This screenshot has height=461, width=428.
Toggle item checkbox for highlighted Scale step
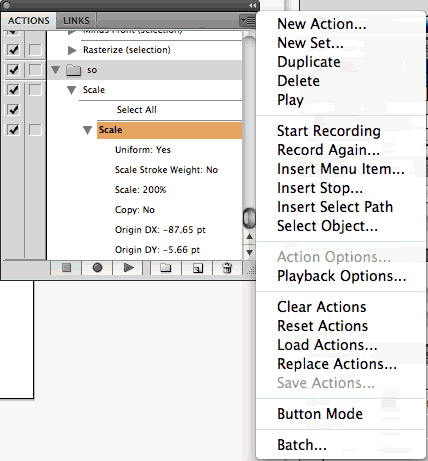(x=13, y=130)
